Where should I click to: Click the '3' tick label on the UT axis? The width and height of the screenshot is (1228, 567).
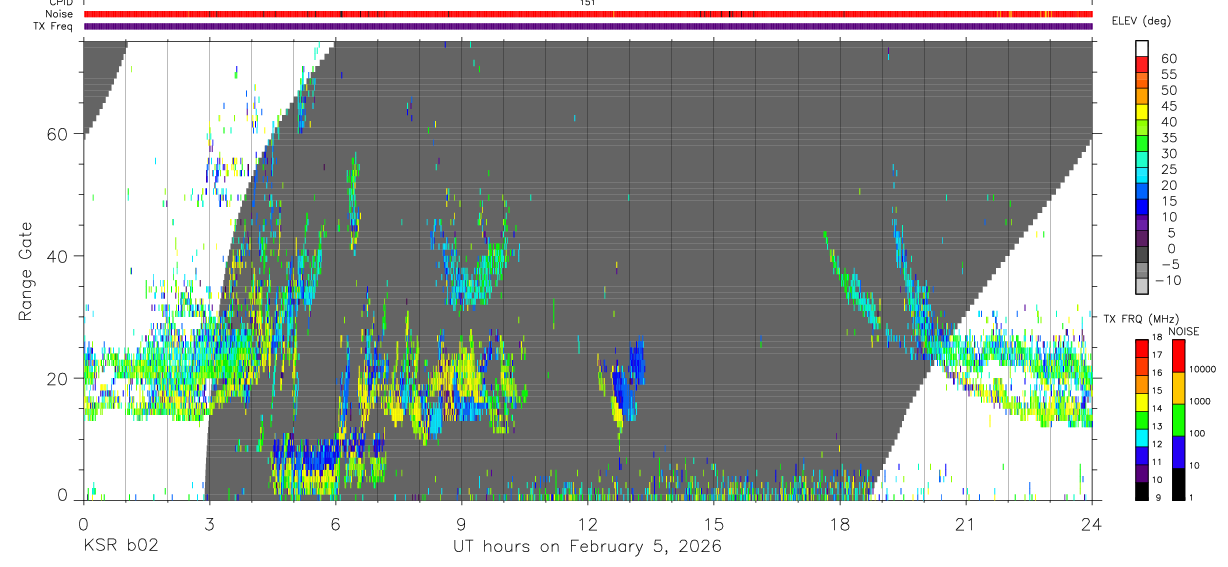[x=209, y=523]
